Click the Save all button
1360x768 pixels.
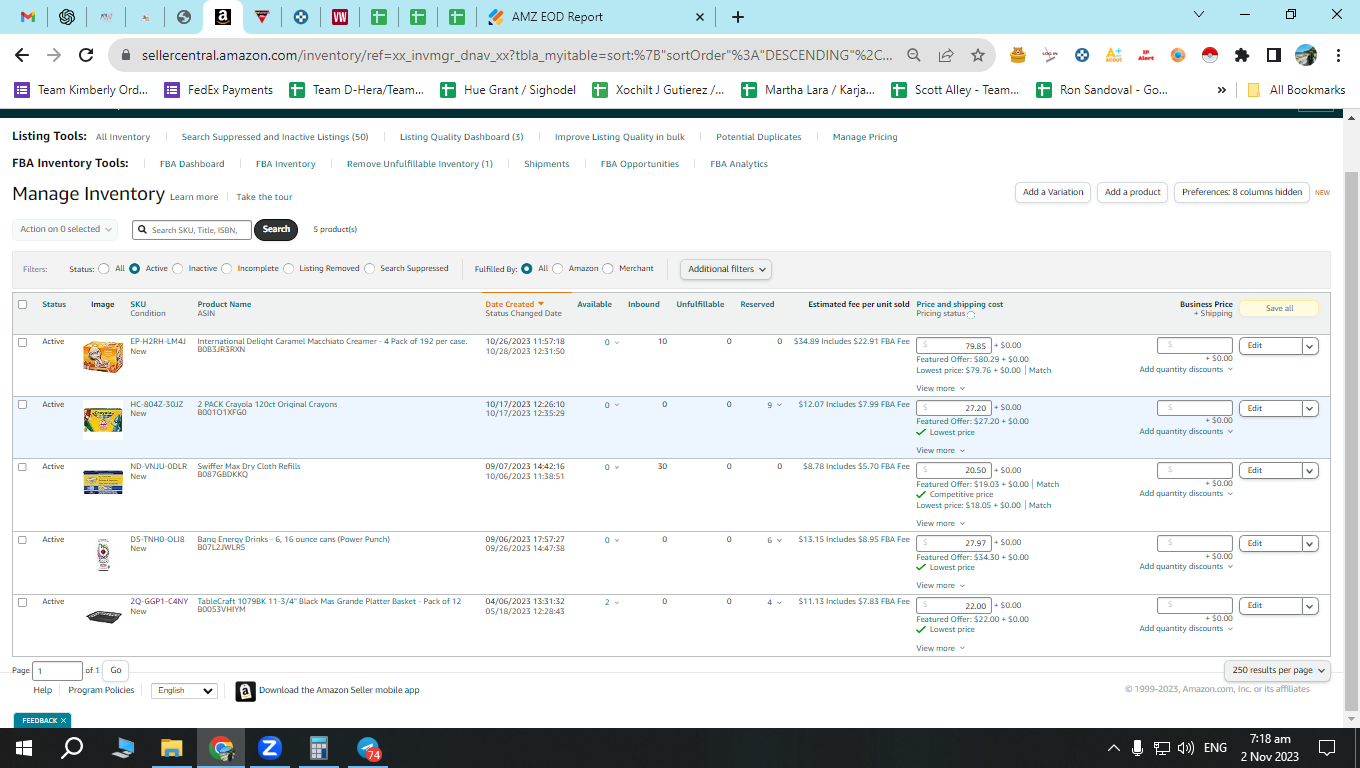[1279, 309]
